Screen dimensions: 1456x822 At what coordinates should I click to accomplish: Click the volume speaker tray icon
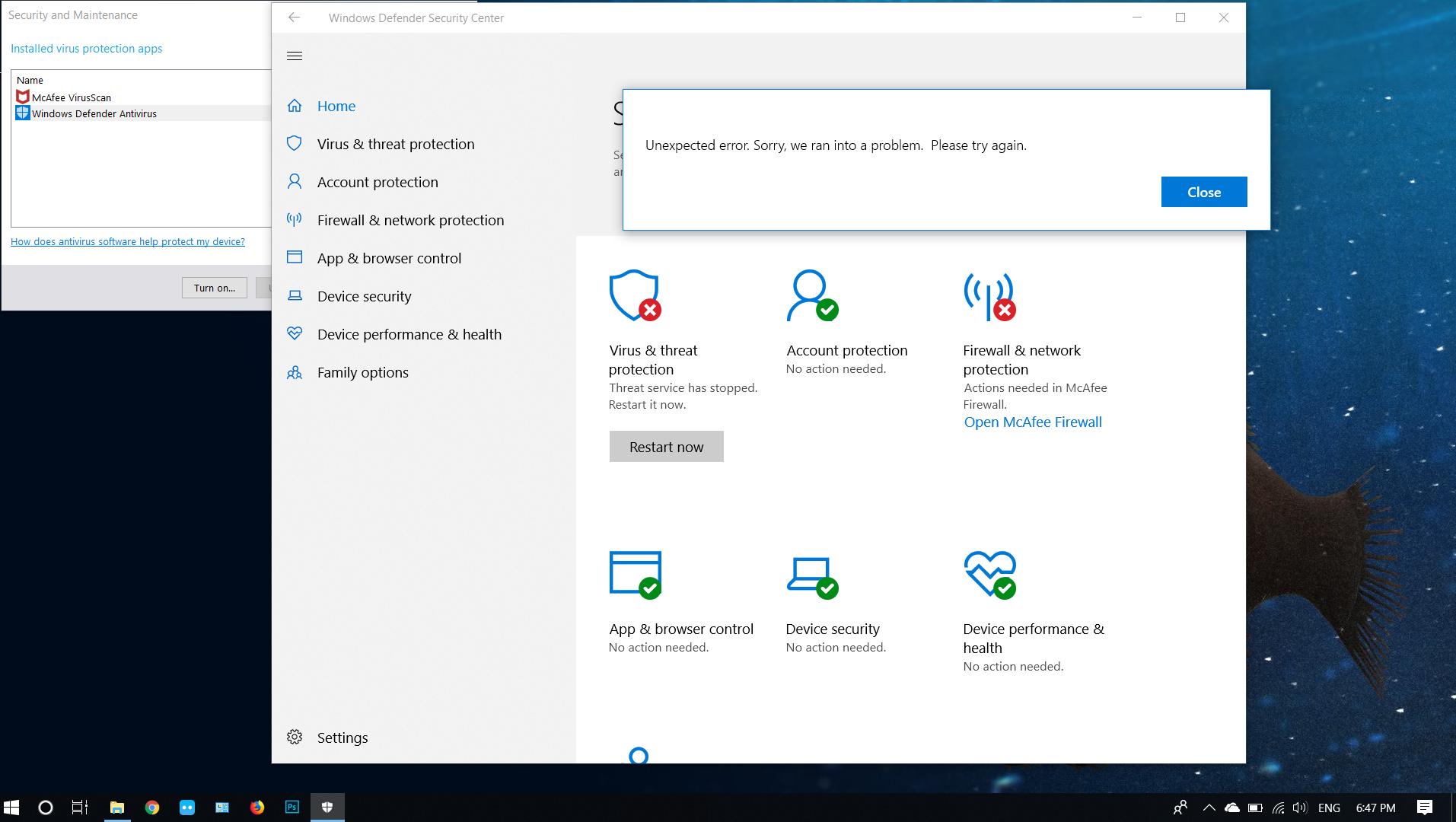point(1300,808)
